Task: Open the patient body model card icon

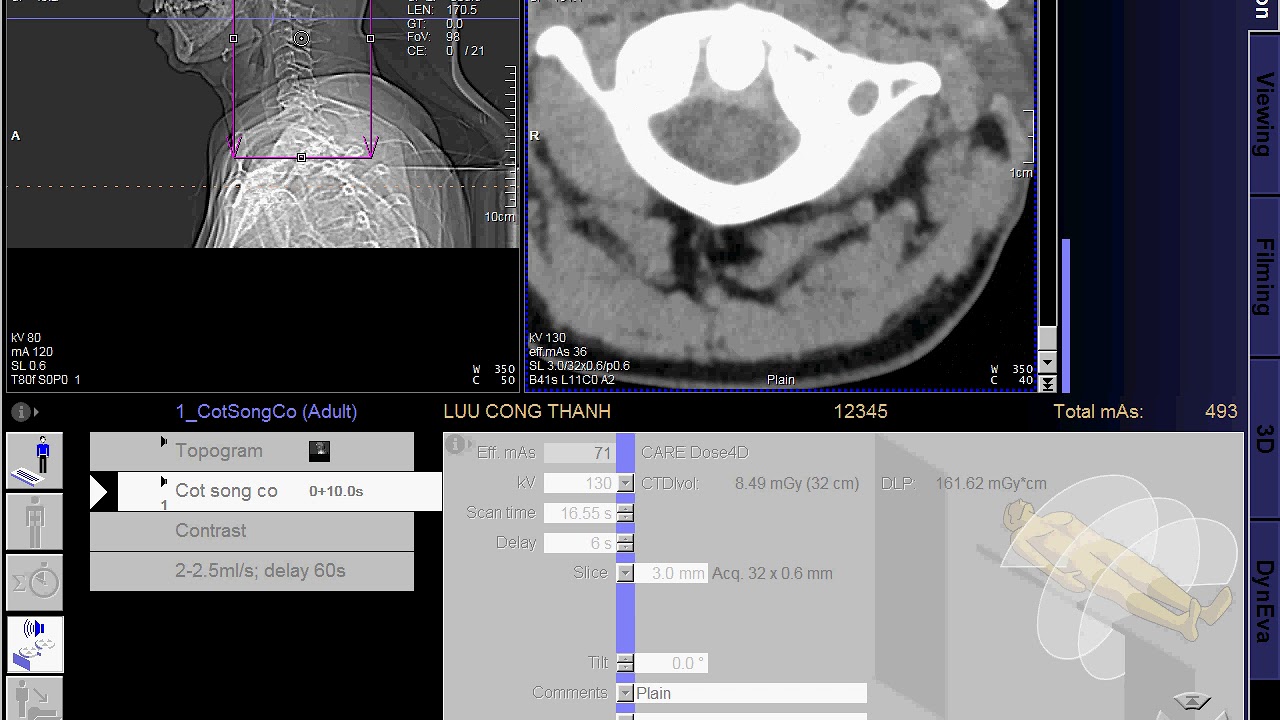Action: tap(35, 521)
